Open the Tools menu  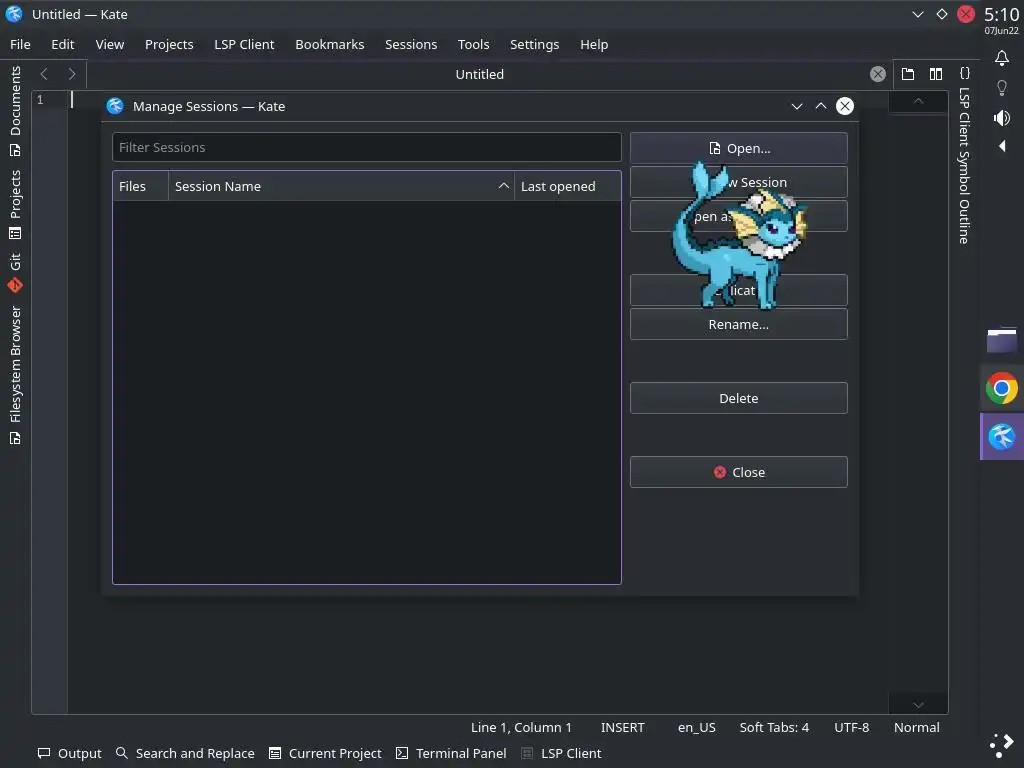coord(473,44)
